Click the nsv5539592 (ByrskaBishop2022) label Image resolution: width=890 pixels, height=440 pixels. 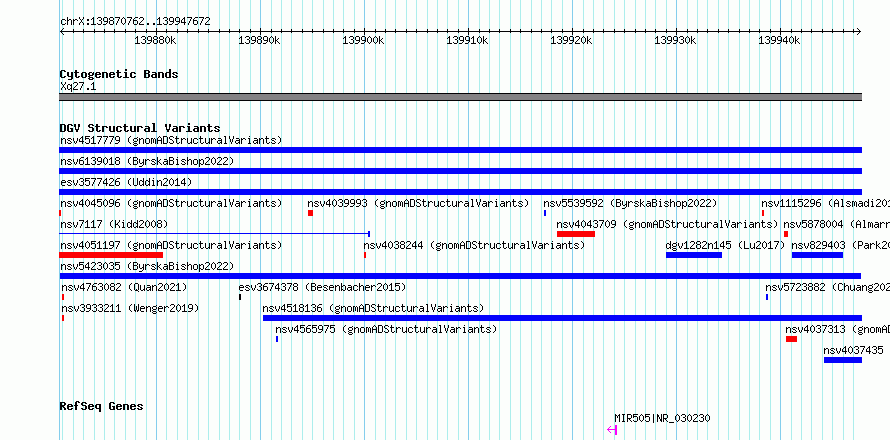click(x=630, y=203)
